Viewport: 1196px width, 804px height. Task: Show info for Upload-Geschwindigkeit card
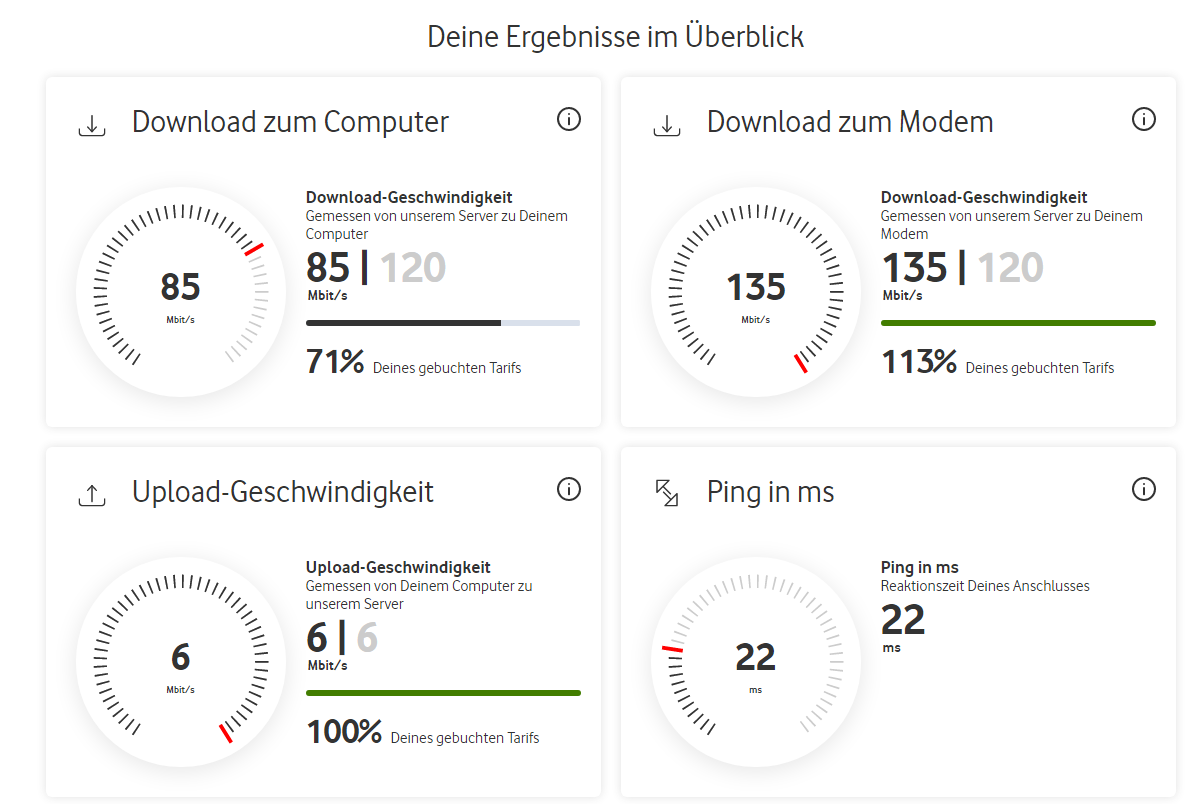point(568,489)
